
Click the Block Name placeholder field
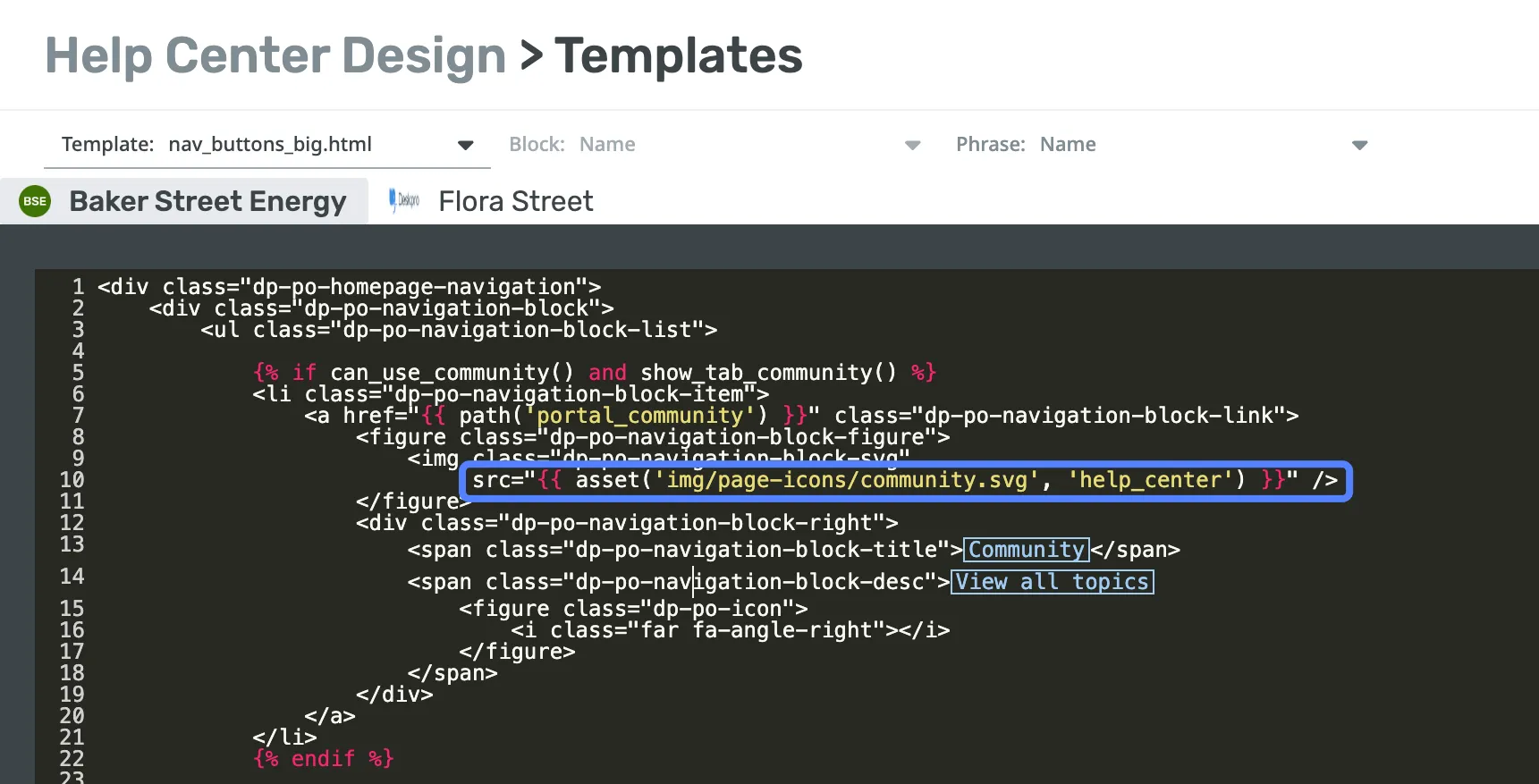[x=607, y=145]
